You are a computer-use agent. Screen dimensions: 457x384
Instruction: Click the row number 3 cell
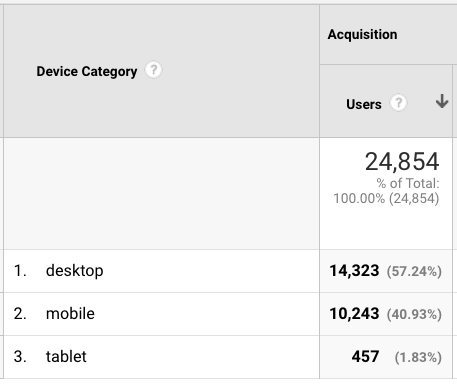[x=20, y=357]
